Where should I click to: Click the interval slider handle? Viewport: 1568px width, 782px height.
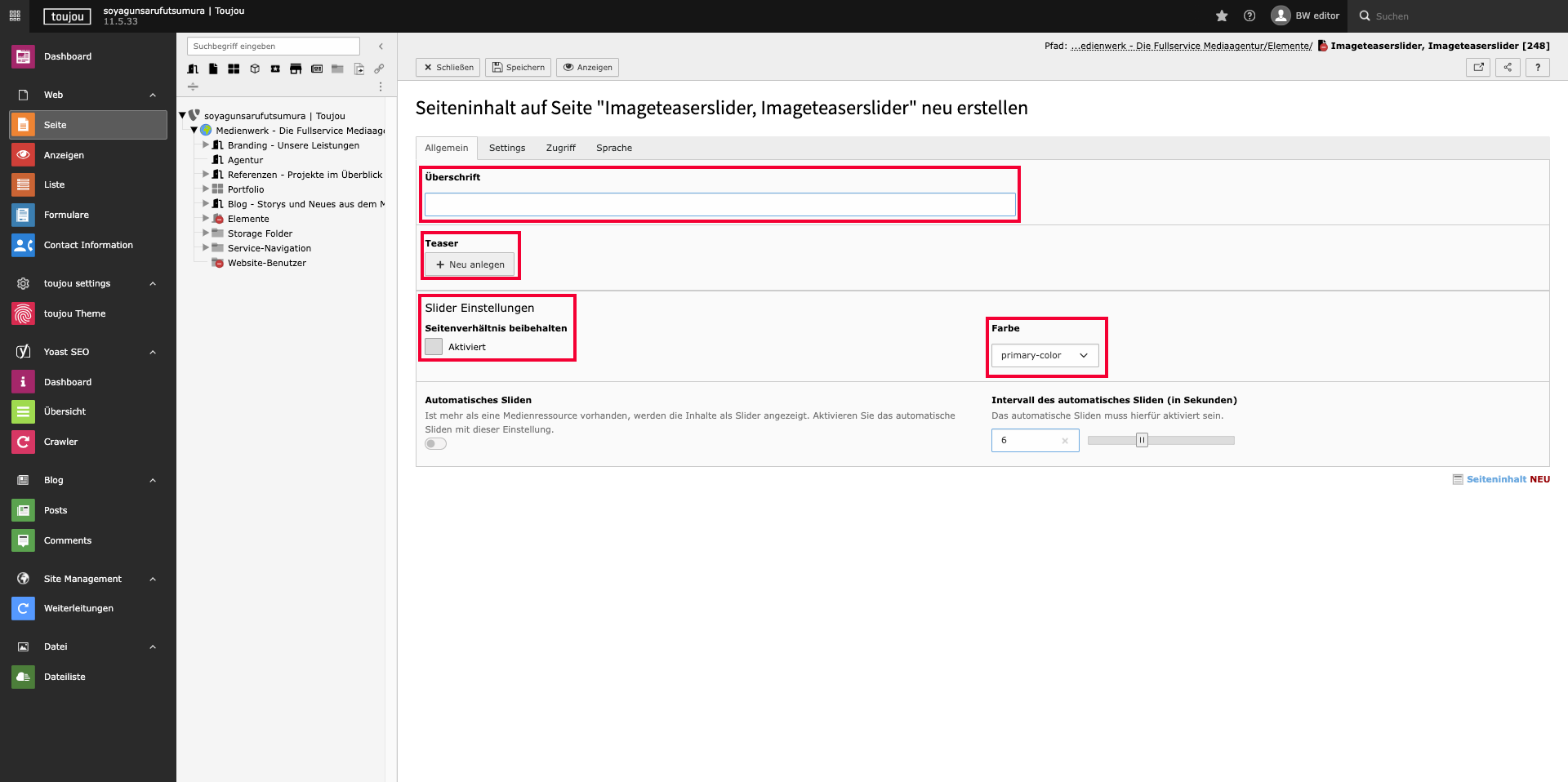[1142, 441]
